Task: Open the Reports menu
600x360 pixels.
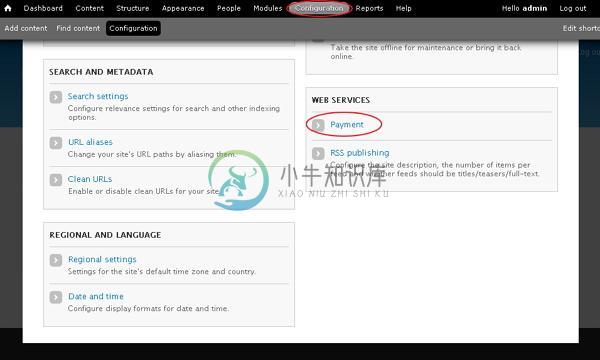Action: click(369, 8)
